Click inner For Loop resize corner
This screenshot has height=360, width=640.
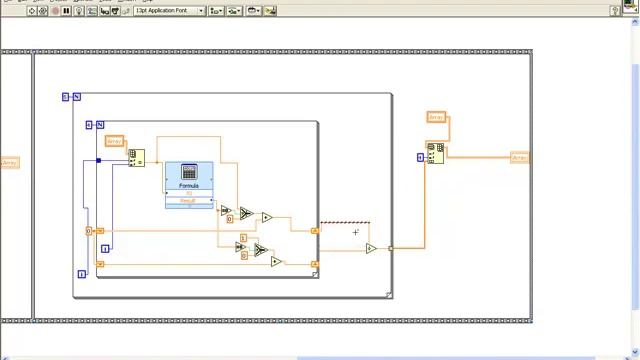[x=315, y=275]
